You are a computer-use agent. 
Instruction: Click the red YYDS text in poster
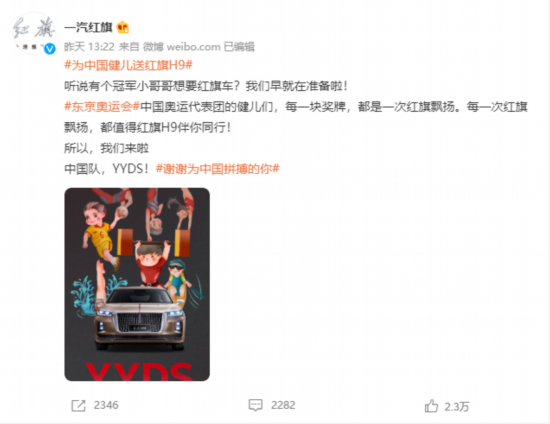tap(139, 372)
